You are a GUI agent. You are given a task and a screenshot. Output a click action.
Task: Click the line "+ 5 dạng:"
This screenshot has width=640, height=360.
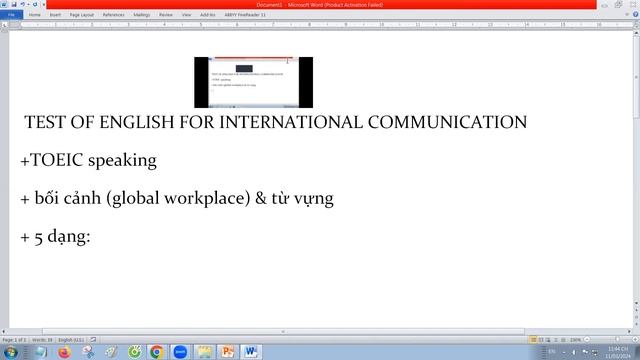pos(56,236)
